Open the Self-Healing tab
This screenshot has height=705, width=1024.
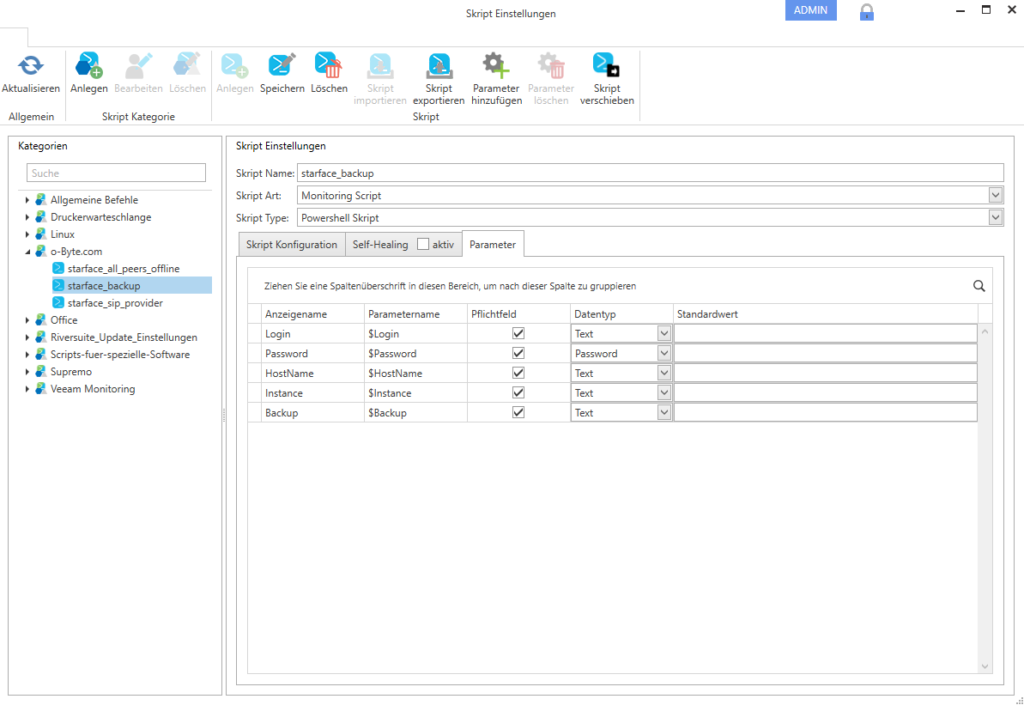coord(380,245)
